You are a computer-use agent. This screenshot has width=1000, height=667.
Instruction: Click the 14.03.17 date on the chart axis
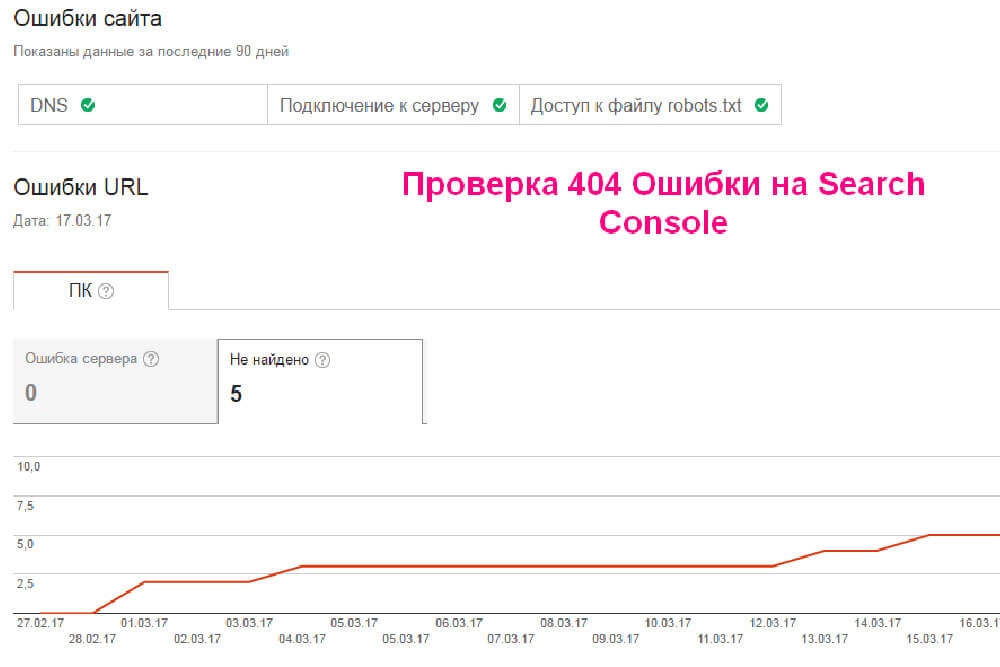878,622
